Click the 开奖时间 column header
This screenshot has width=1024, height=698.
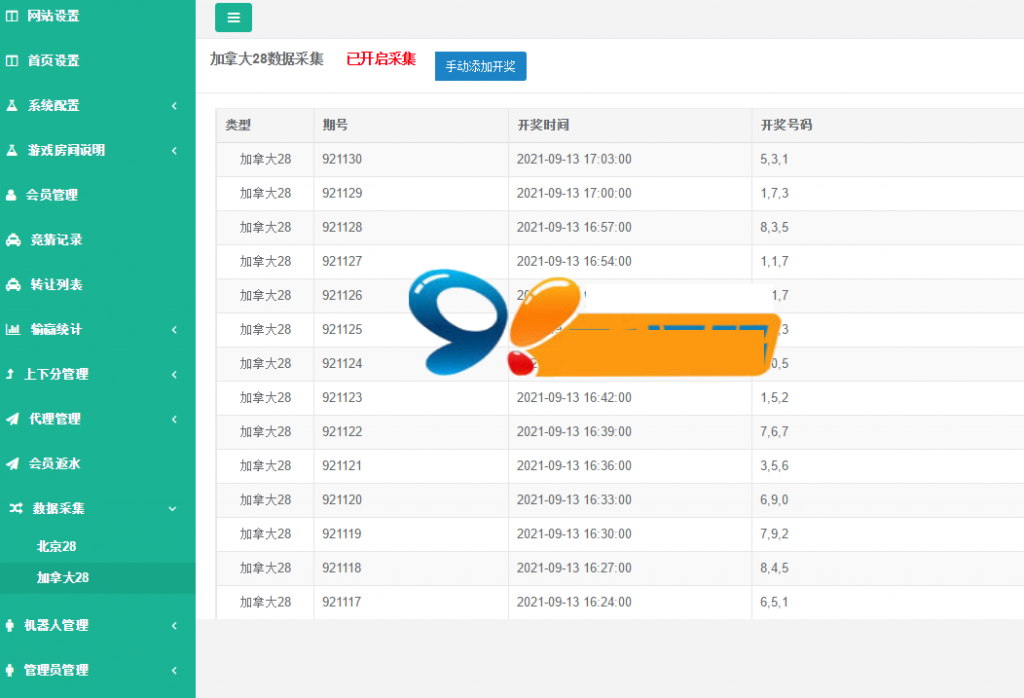pos(542,125)
